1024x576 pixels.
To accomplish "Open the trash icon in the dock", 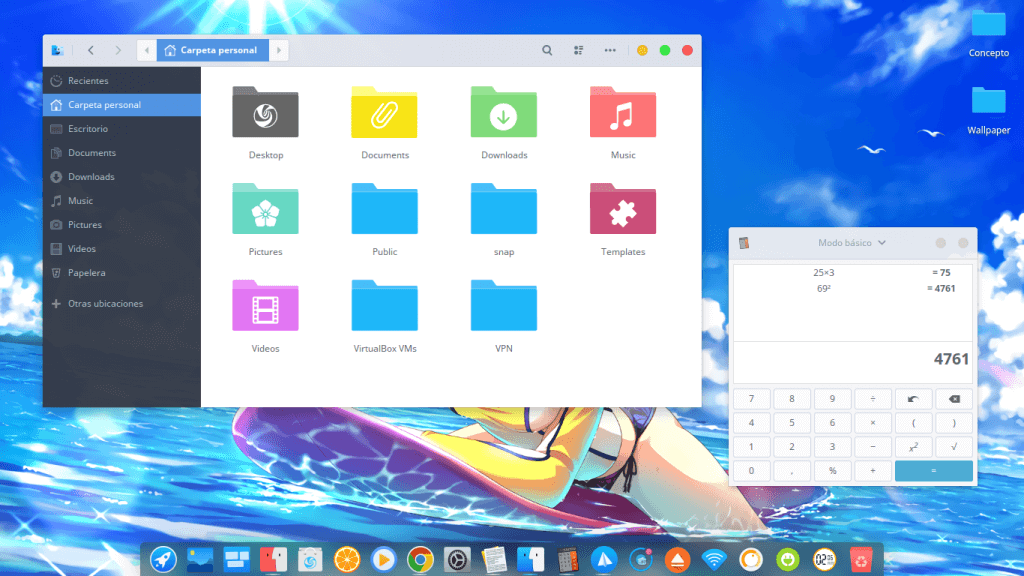I will [861, 560].
